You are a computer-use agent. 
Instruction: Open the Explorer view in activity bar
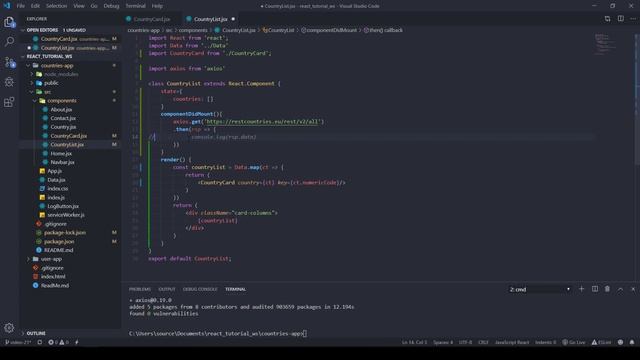(x=9, y=22)
